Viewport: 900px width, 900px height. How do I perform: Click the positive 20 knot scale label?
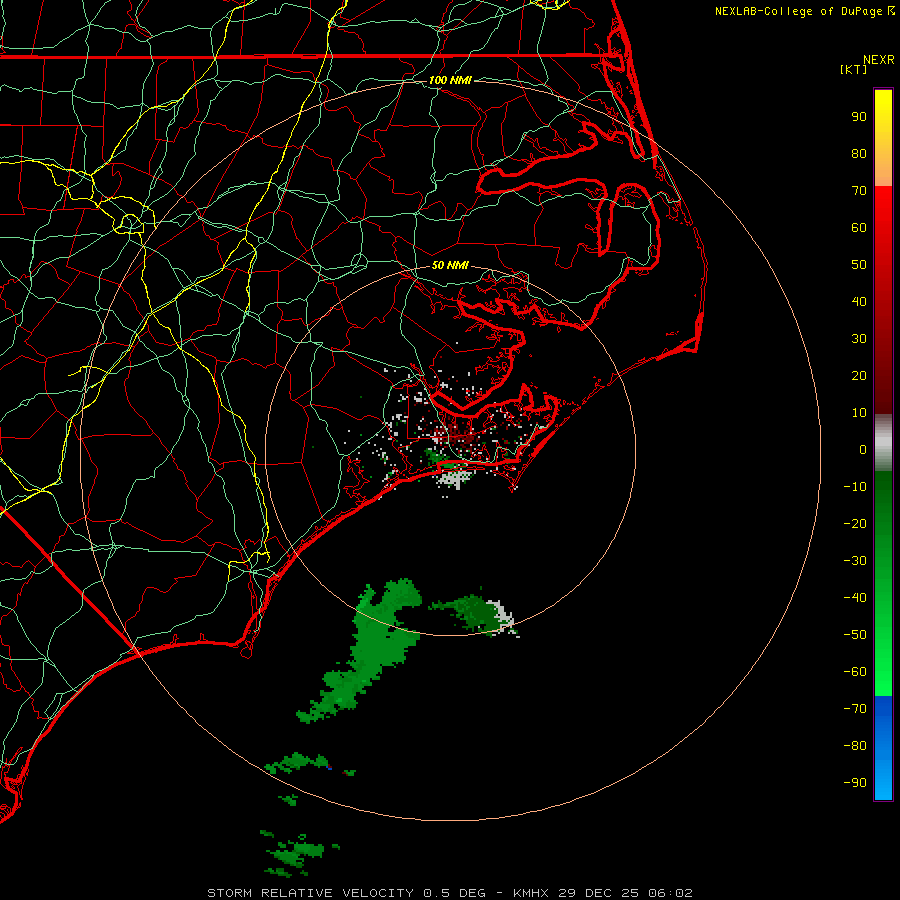point(859,375)
